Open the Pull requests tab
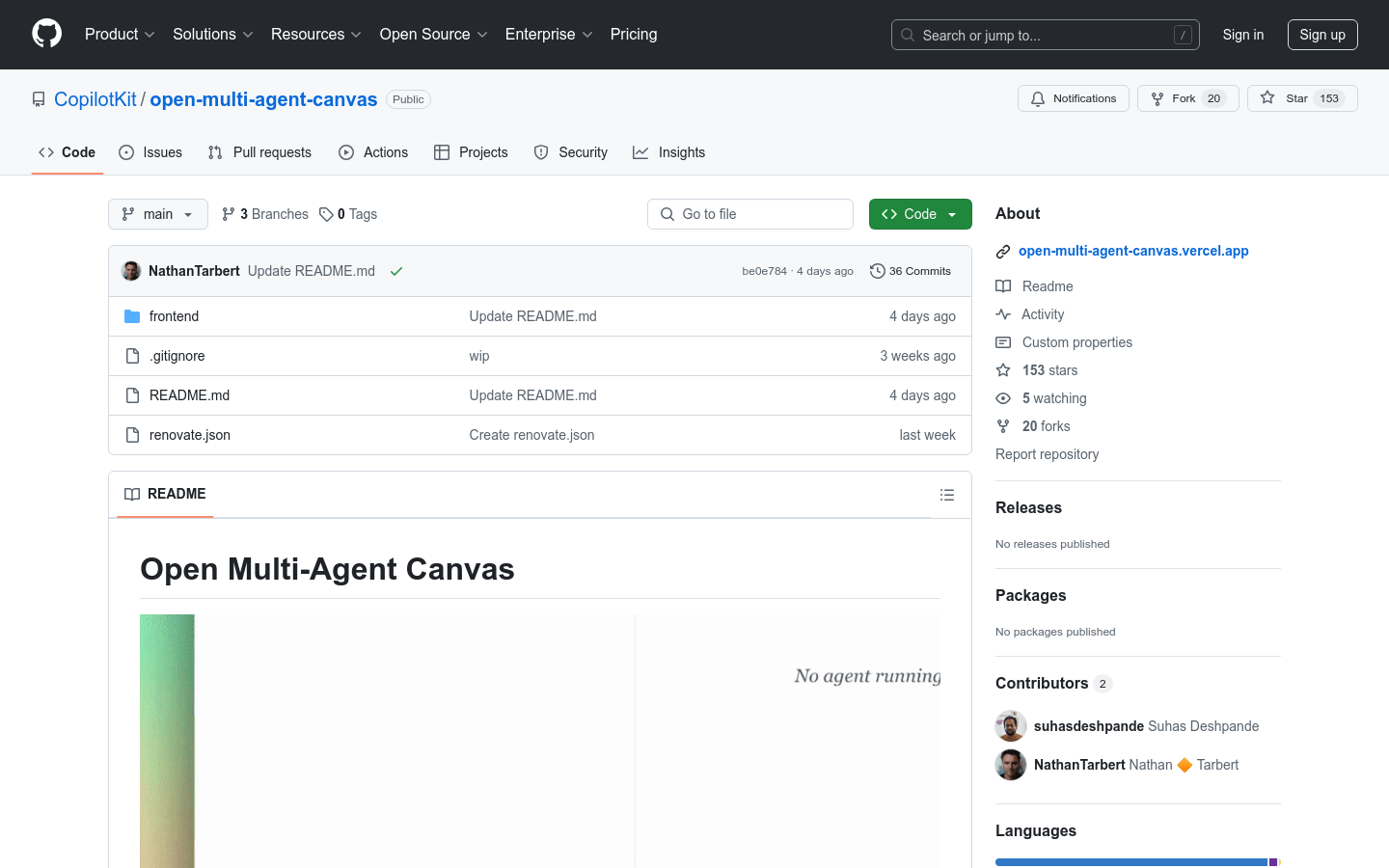This screenshot has width=1389, height=868. [x=259, y=152]
